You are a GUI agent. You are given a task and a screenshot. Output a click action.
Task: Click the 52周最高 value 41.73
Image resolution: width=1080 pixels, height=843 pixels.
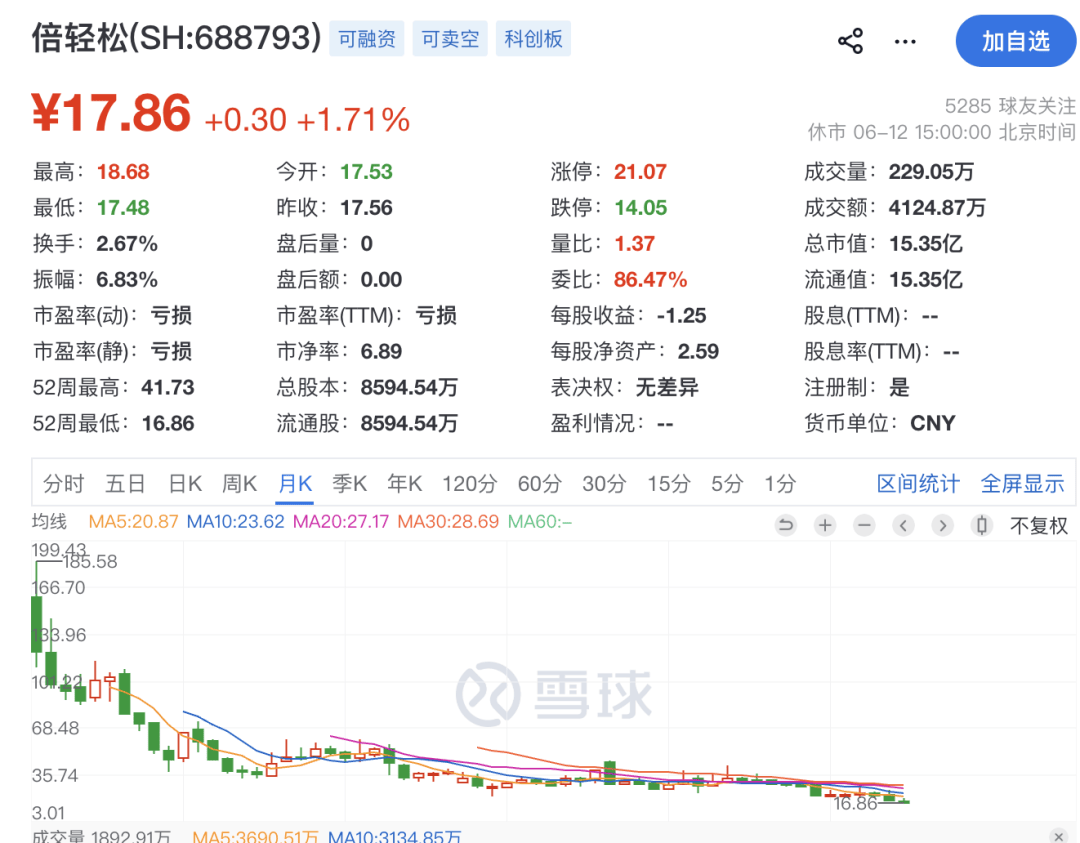pos(168,387)
